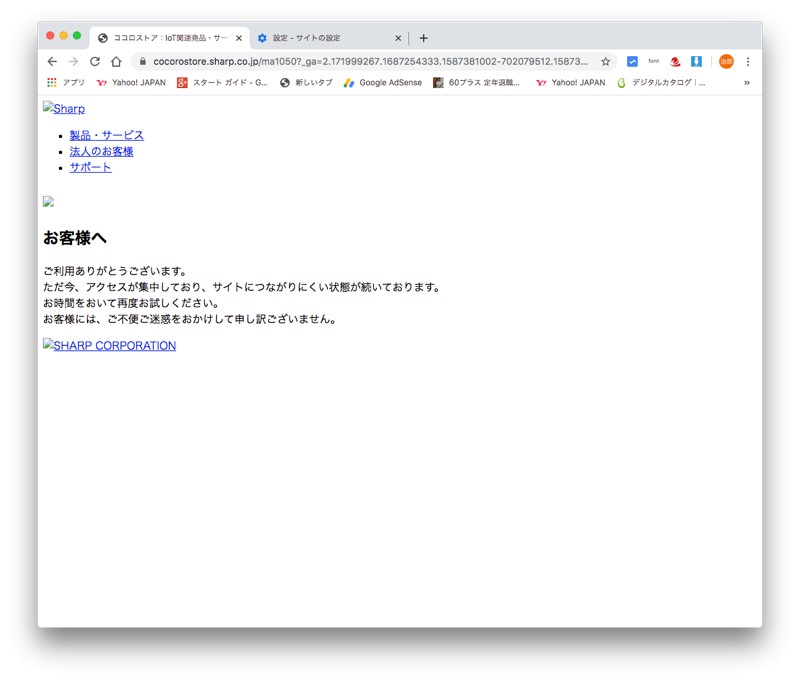Bookmark this page with the star icon
This screenshot has height=681, width=800.
pyautogui.click(x=605, y=61)
